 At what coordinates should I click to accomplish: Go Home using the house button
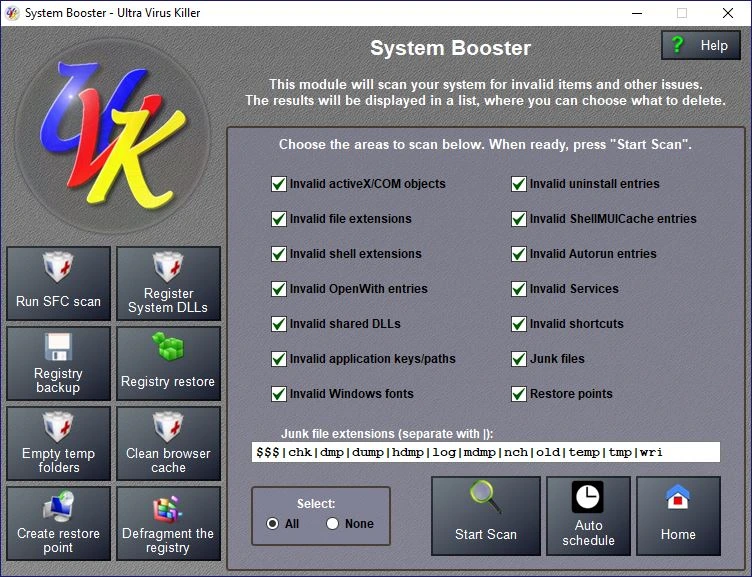click(678, 516)
